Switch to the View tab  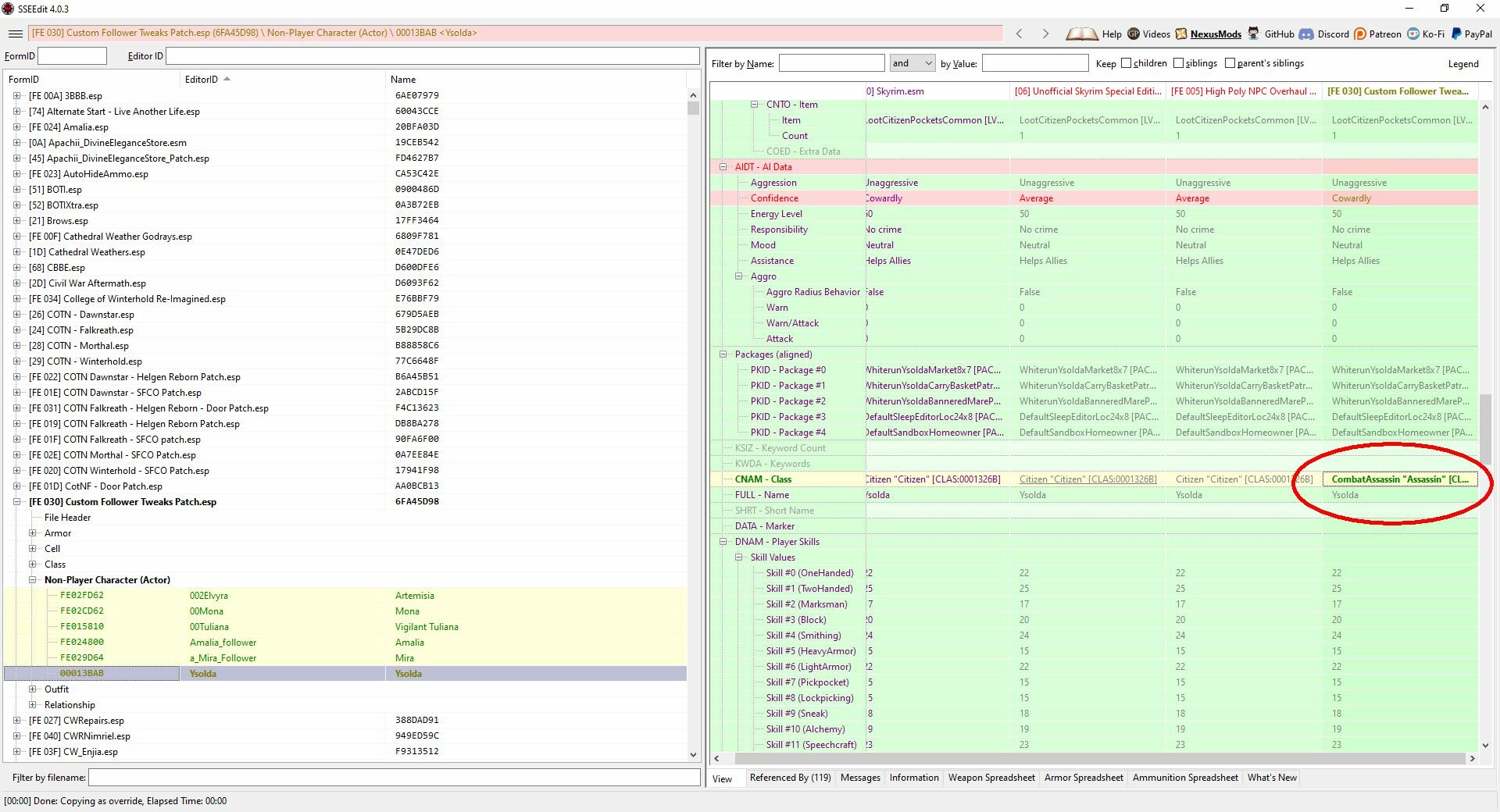coord(723,778)
